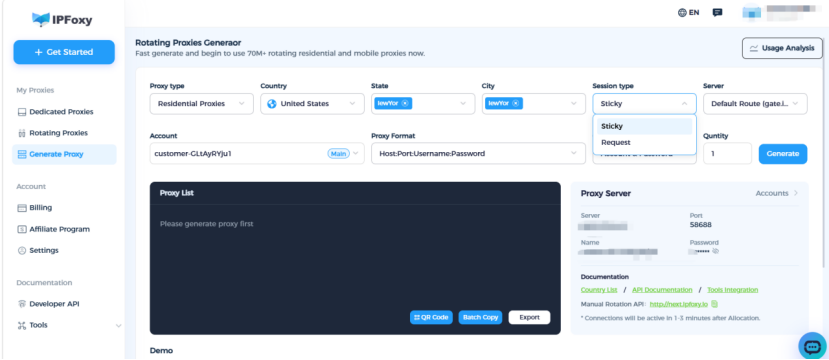Remove the City tag with x icon
The height and width of the screenshot is (360, 829).
515,104
